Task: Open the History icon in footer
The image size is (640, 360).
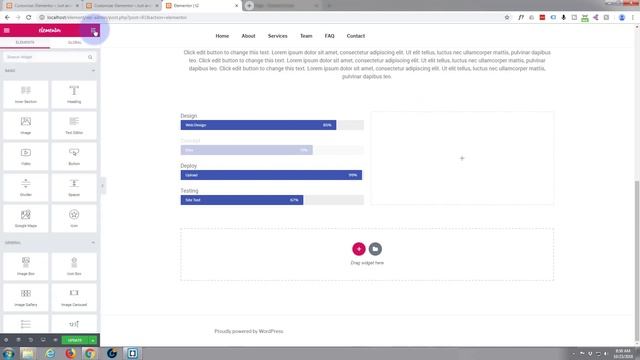Action: pyautogui.click(x=31, y=340)
